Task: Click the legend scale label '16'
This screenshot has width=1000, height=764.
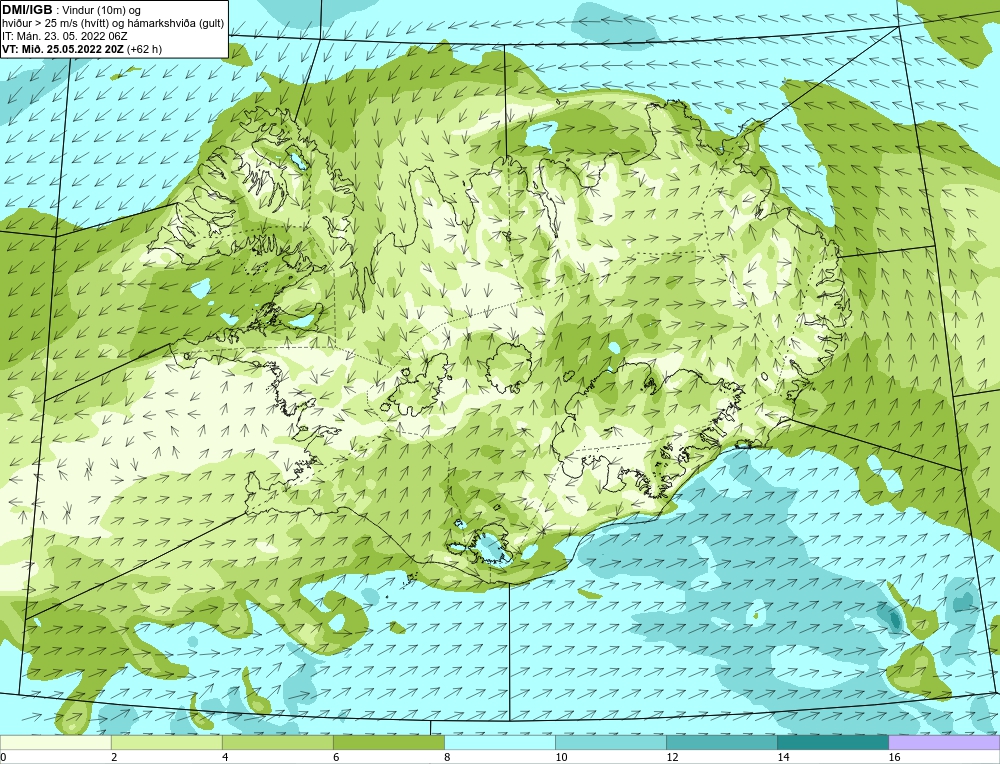Action: (894, 758)
